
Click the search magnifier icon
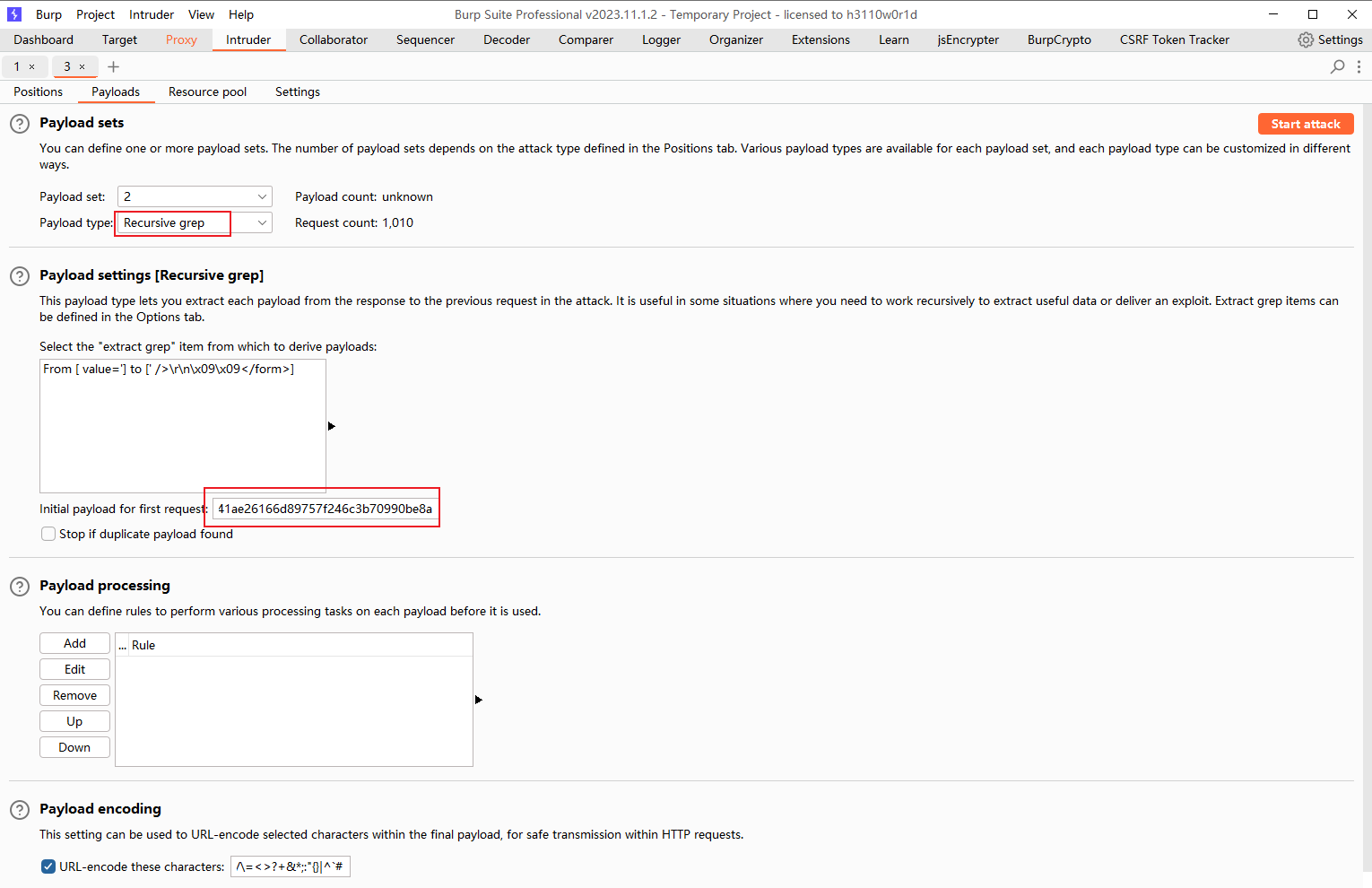pyautogui.click(x=1337, y=66)
